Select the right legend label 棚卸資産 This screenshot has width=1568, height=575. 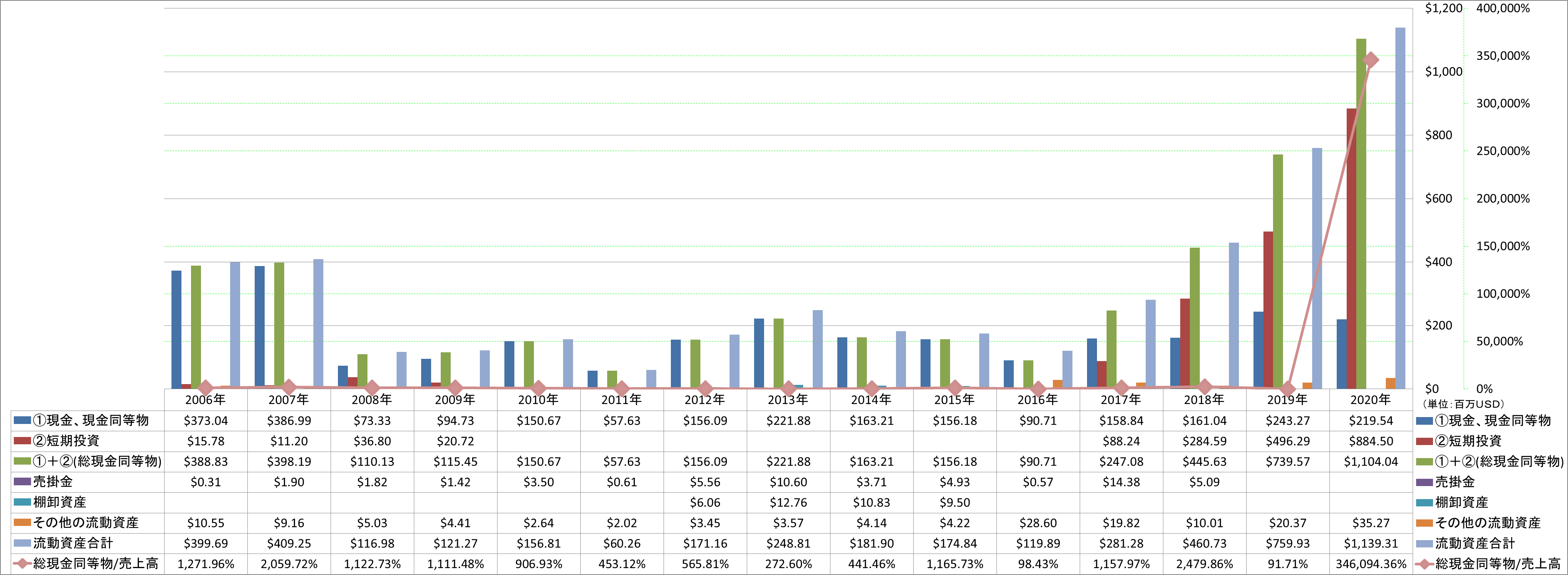tap(1462, 503)
